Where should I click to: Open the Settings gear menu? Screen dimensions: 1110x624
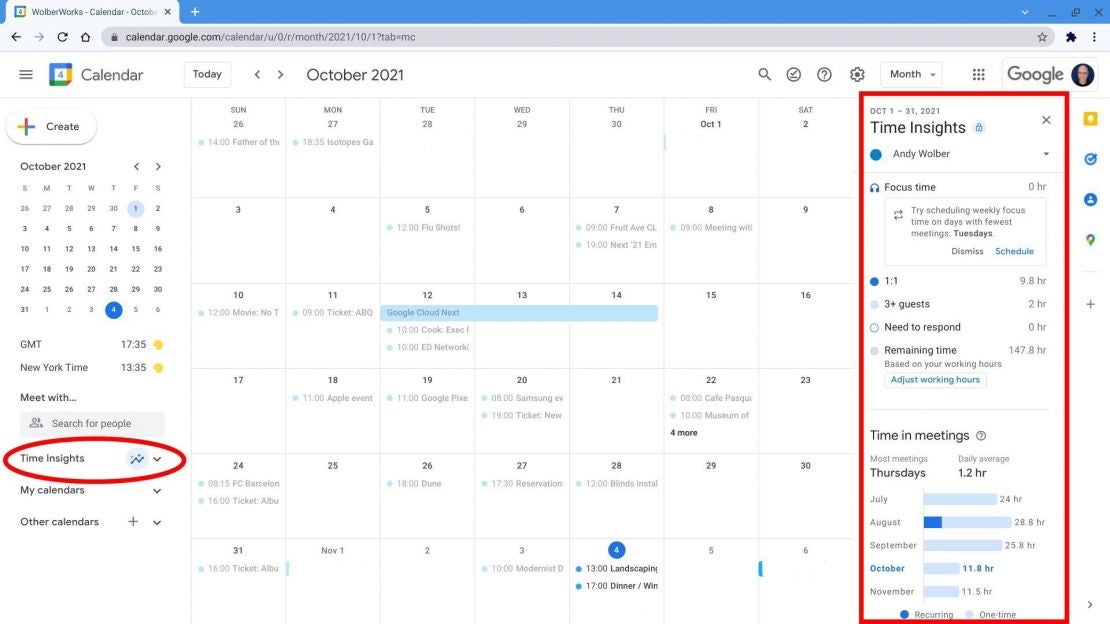pos(857,74)
